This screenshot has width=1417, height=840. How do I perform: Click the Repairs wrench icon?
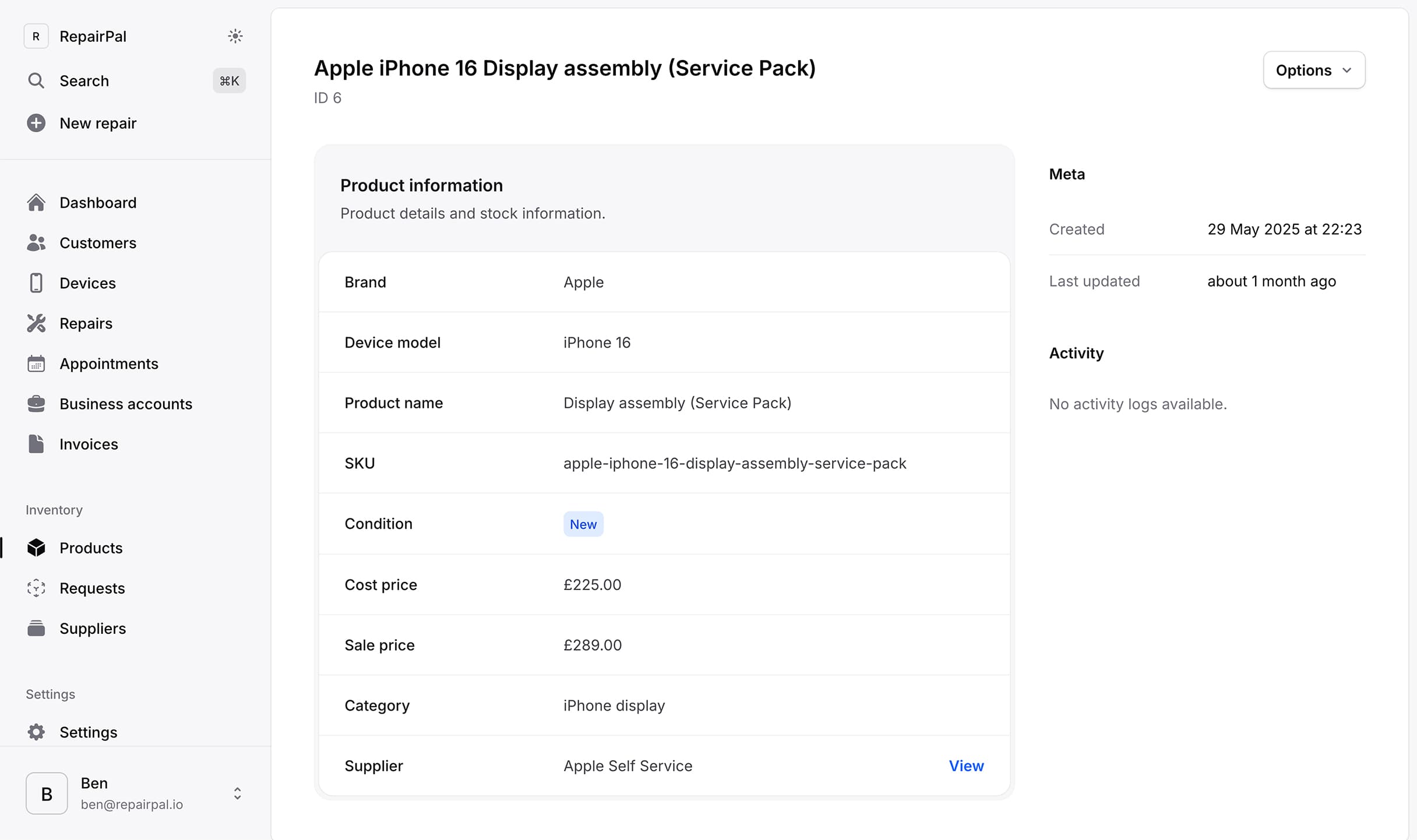point(36,323)
